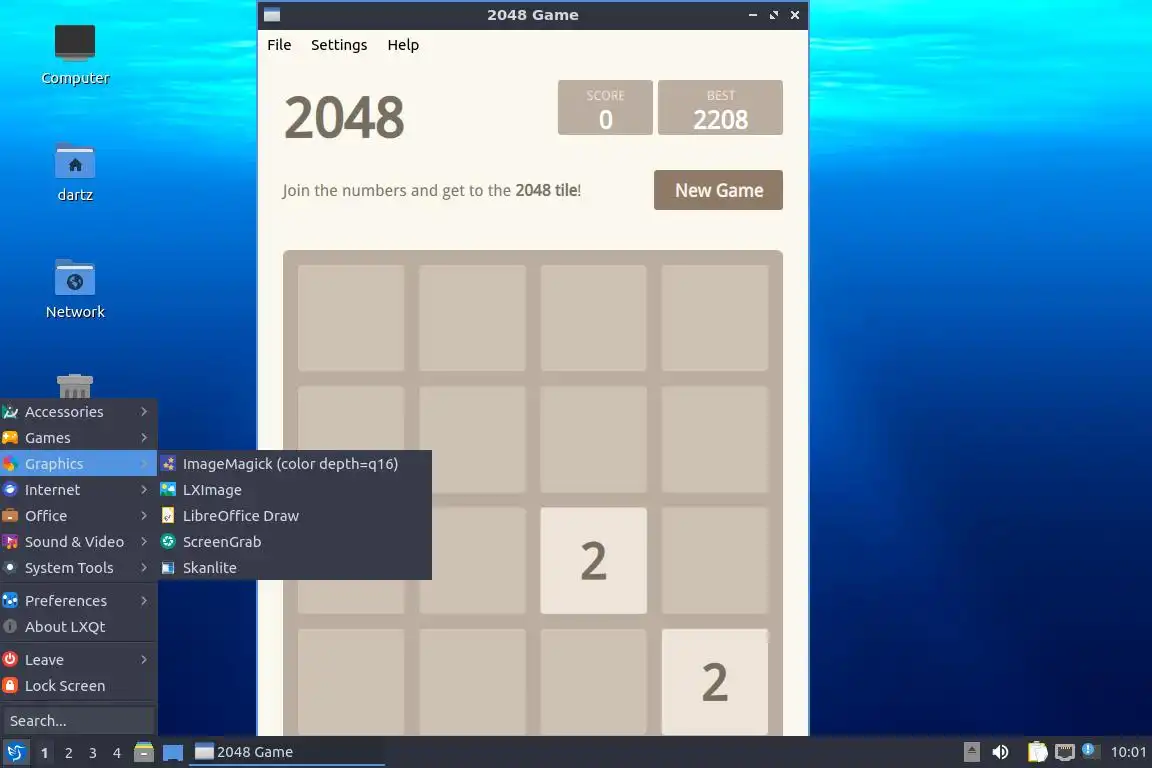Open the volume control tray icon
This screenshot has height=768, width=1152.
[x=1000, y=752]
